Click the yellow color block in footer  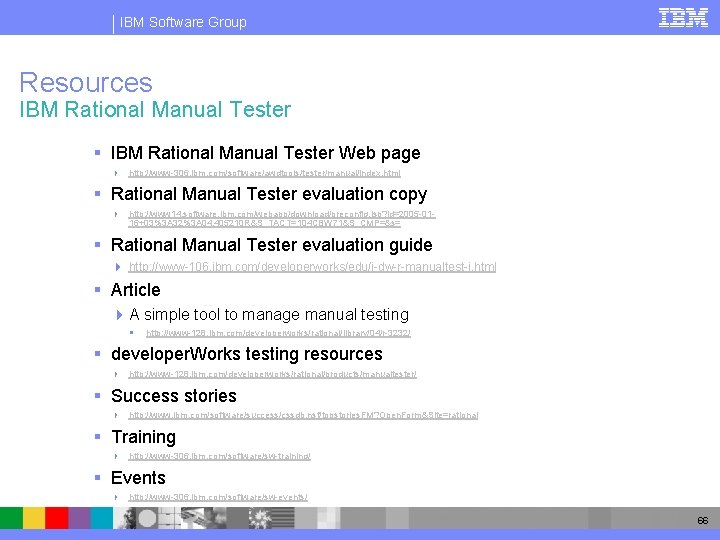click(x=34, y=518)
